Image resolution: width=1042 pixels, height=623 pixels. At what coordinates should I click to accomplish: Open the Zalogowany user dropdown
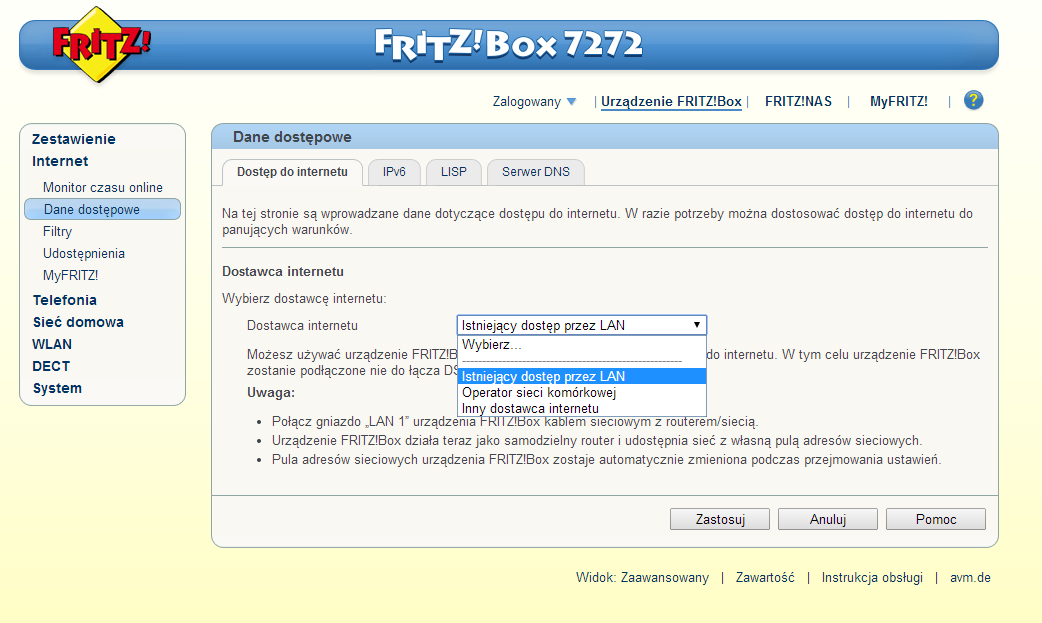(x=534, y=102)
